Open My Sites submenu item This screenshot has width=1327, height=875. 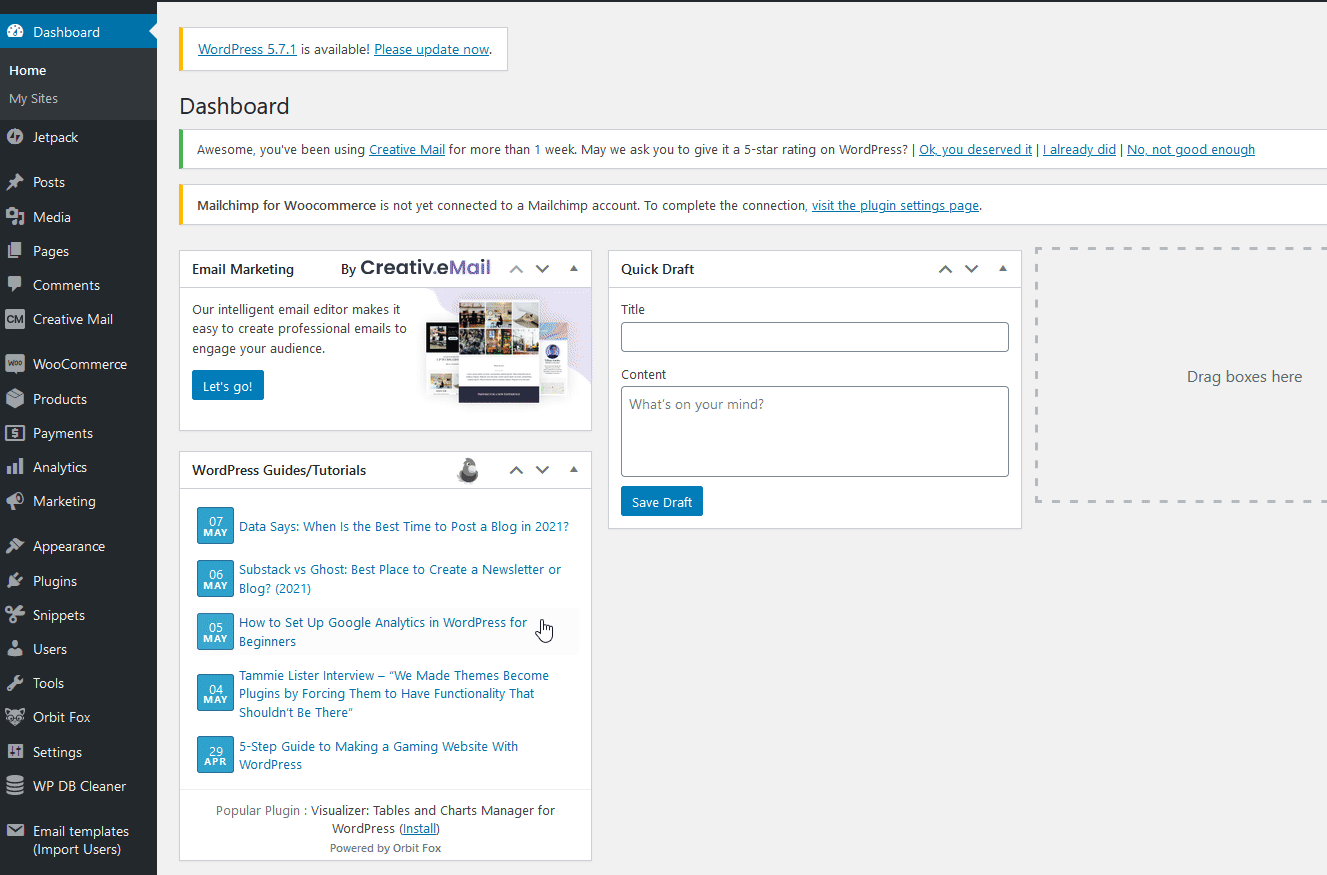tap(34, 99)
